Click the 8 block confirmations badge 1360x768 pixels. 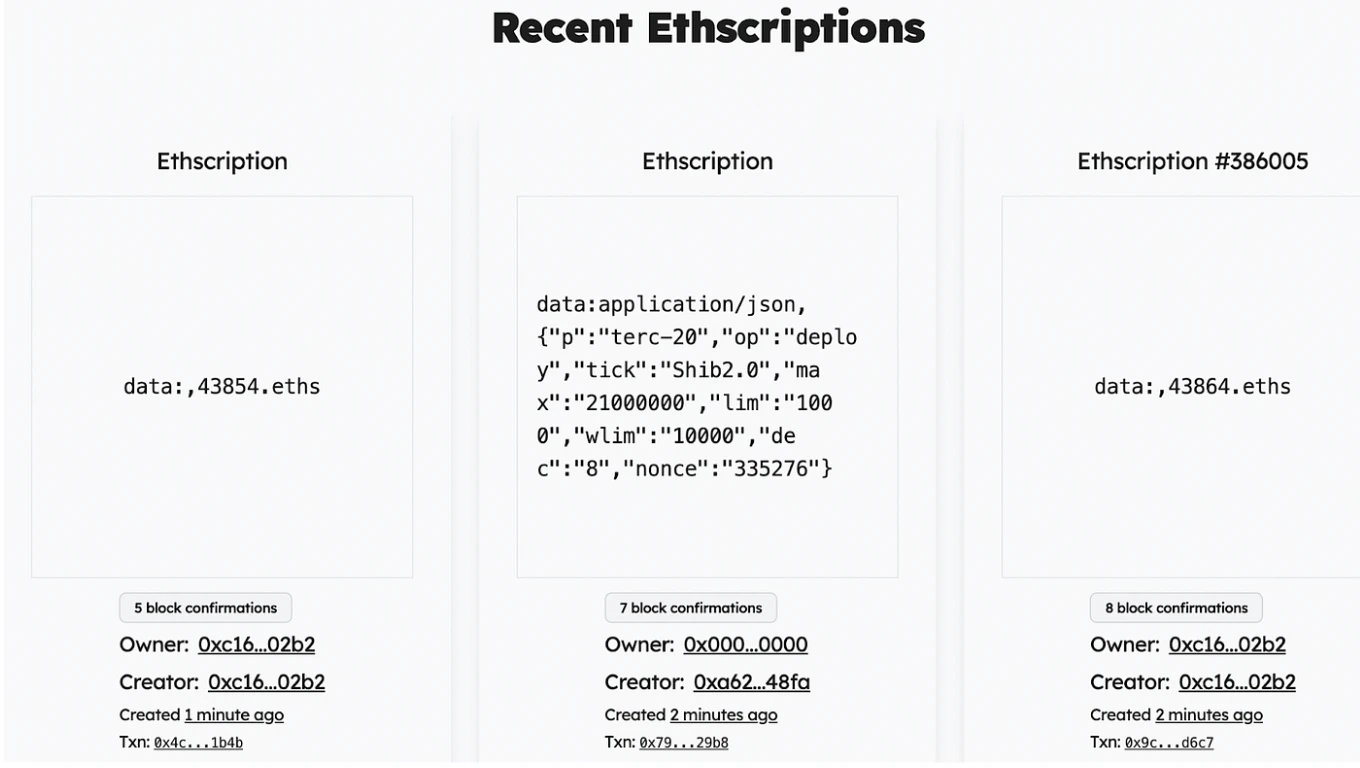(x=1176, y=608)
